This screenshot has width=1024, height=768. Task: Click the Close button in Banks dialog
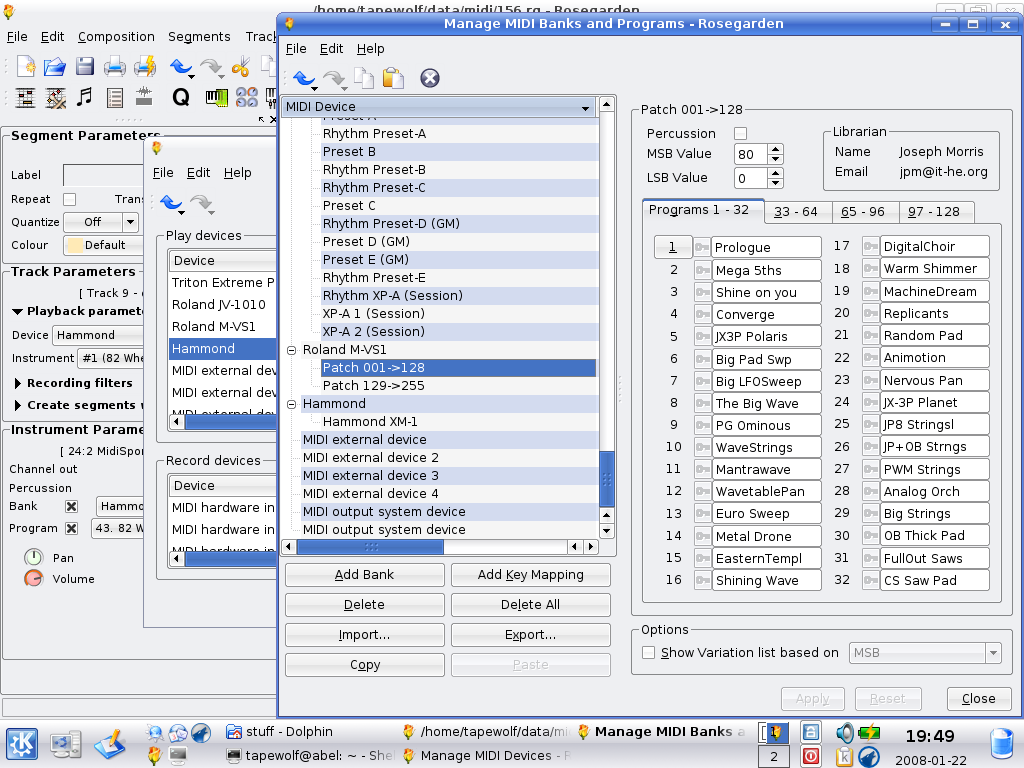click(x=978, y=699)
